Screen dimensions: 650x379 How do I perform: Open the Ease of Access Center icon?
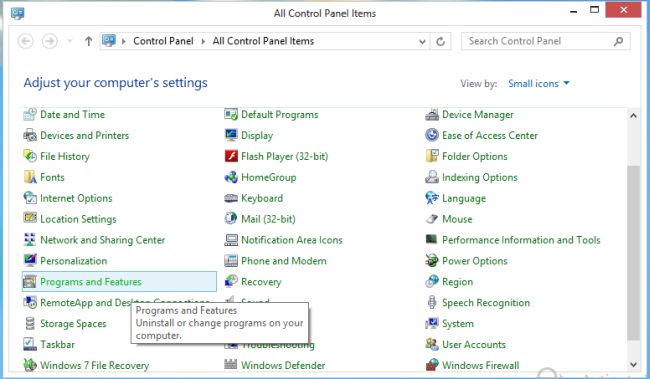[432, 135]
